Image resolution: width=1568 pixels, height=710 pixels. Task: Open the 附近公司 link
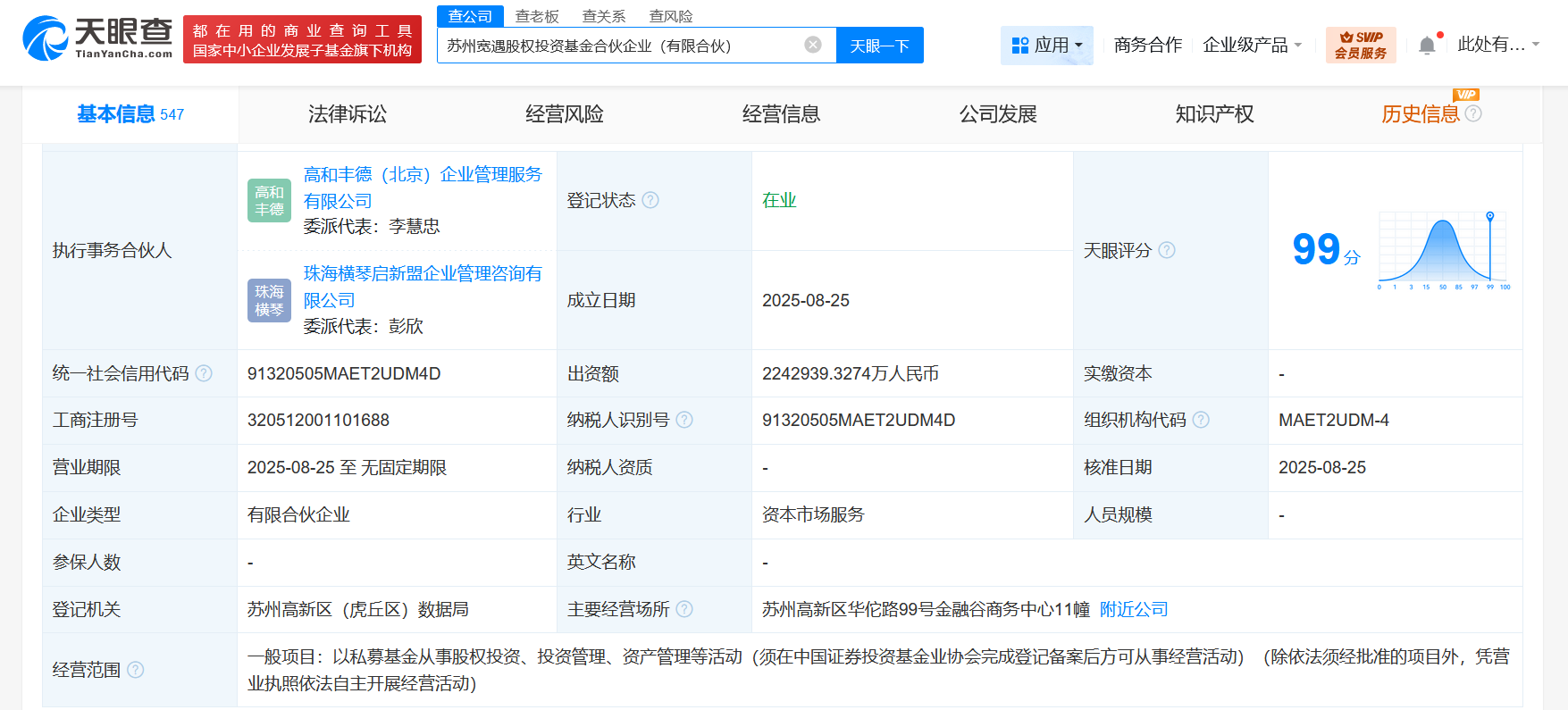coord(1134,609)
